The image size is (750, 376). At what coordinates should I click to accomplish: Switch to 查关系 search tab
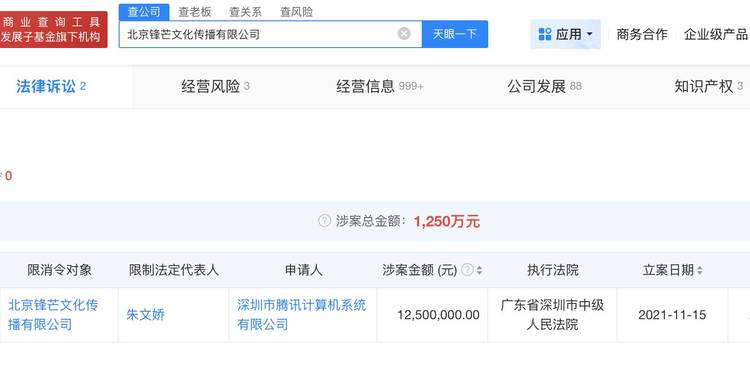245,12
